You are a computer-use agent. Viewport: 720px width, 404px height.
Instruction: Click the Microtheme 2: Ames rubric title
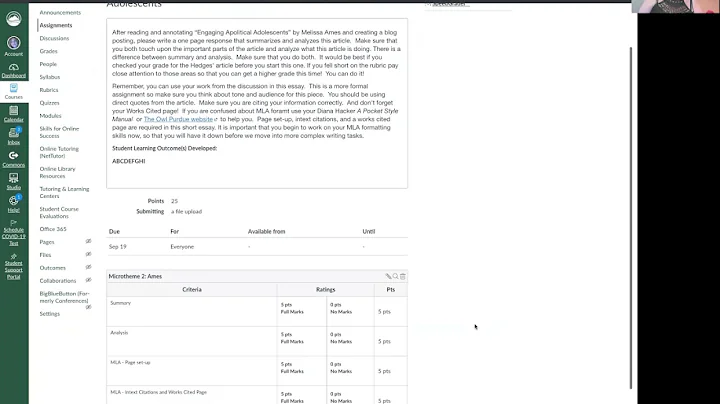(x=135, y=276)
